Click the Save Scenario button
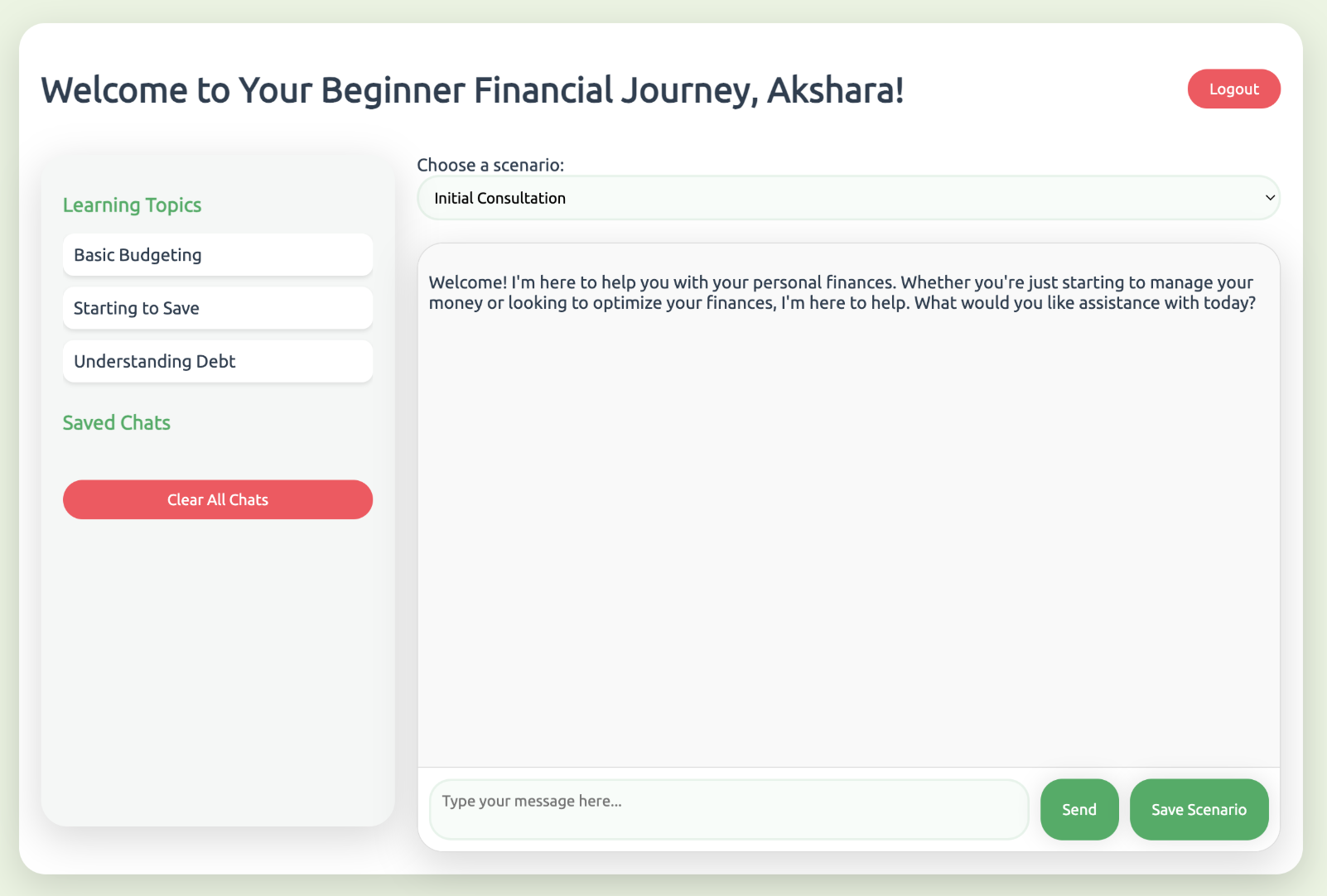 tap(1198, 809)
